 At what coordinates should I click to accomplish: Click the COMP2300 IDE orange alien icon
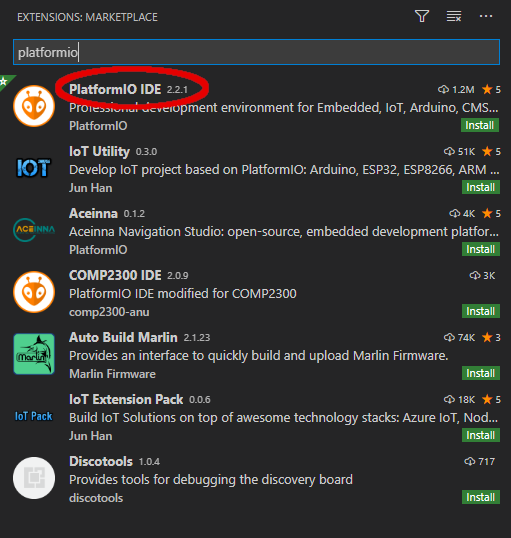[34, 292]
